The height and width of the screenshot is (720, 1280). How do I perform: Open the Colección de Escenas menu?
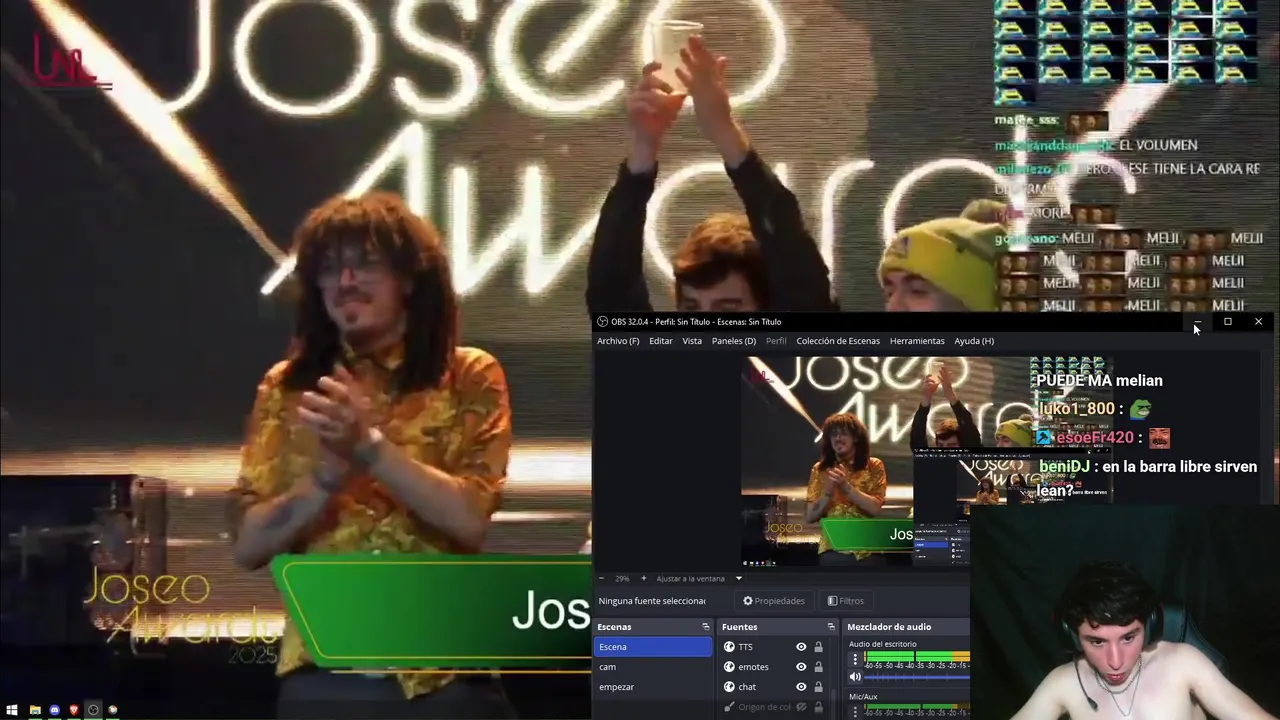(838, 341)
